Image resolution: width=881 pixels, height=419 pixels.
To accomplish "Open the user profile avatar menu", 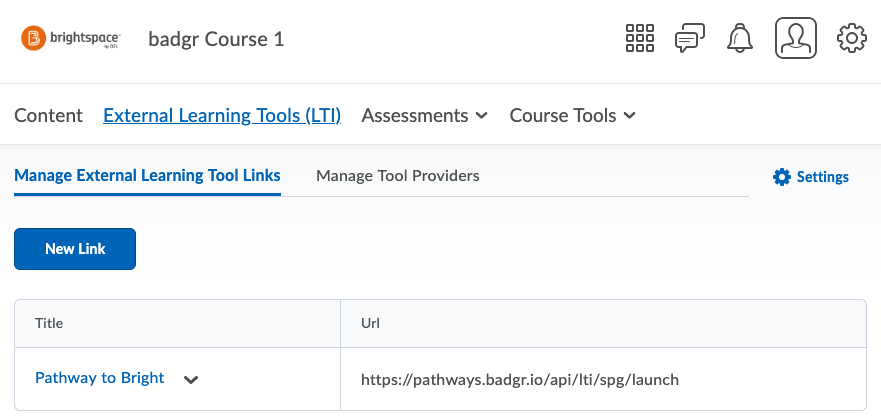I will tap(796, 38).
